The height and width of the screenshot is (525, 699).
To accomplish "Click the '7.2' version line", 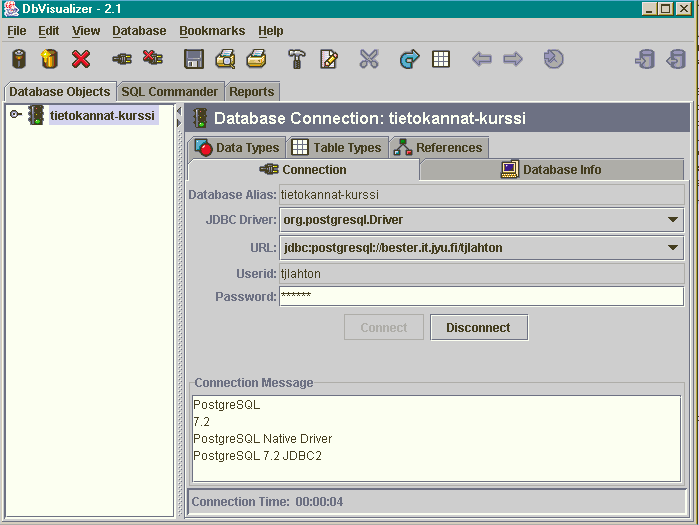I will 201,422.
